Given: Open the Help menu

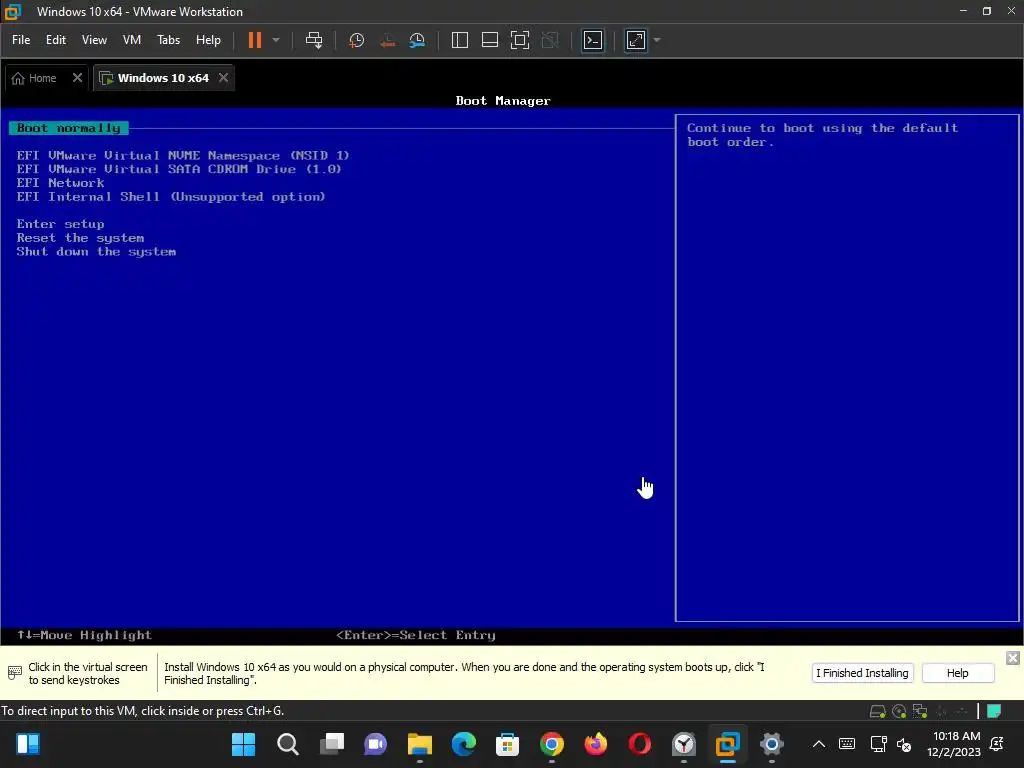Looking at the screenshot, I should point(208,40).
